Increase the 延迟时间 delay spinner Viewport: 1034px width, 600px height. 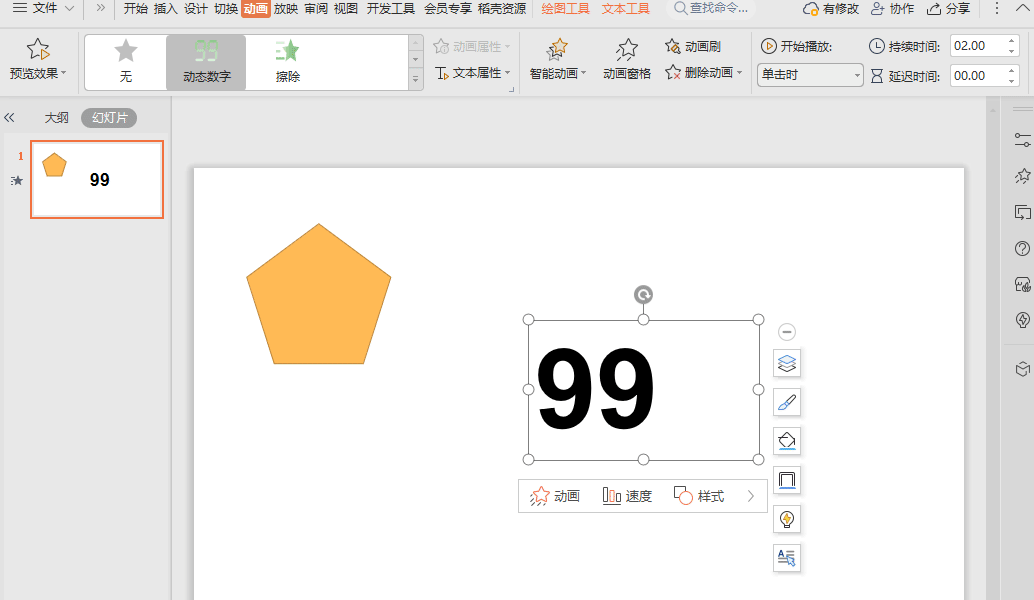1012,71
